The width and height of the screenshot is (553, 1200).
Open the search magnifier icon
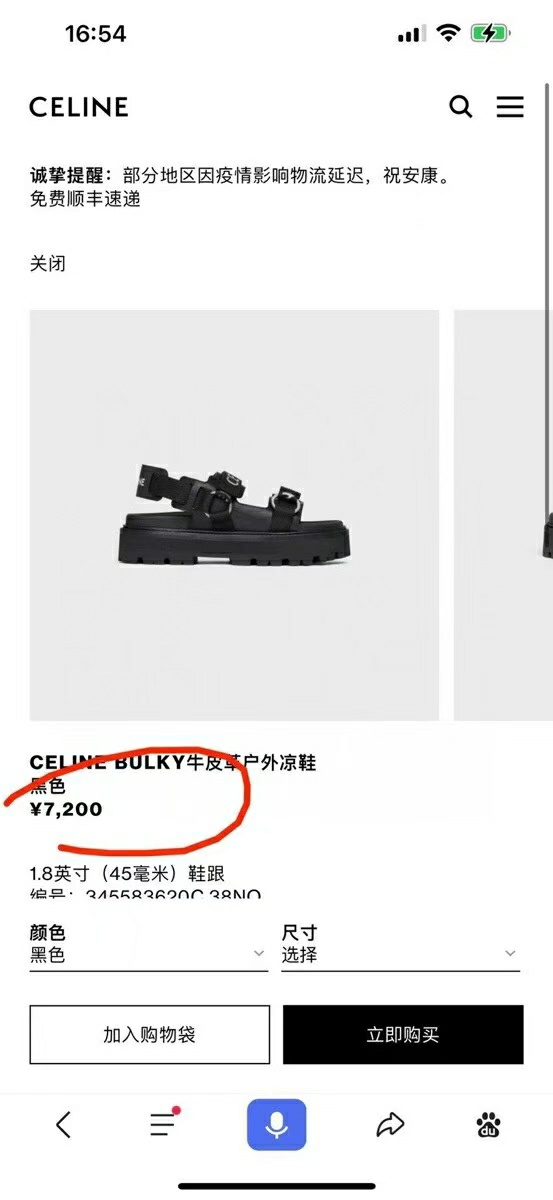tap(460, 107)
